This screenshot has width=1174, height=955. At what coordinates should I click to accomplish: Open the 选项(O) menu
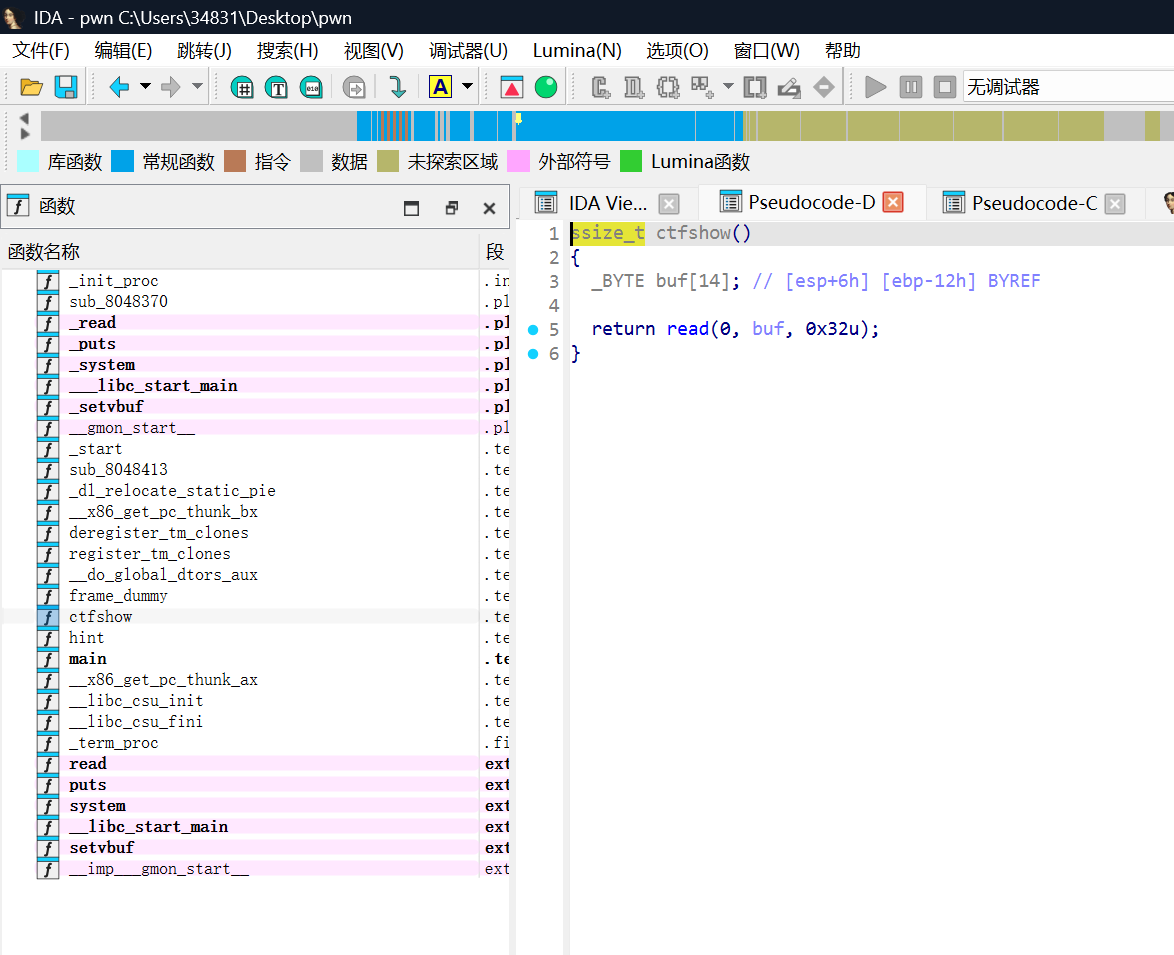tap(677, 51)
